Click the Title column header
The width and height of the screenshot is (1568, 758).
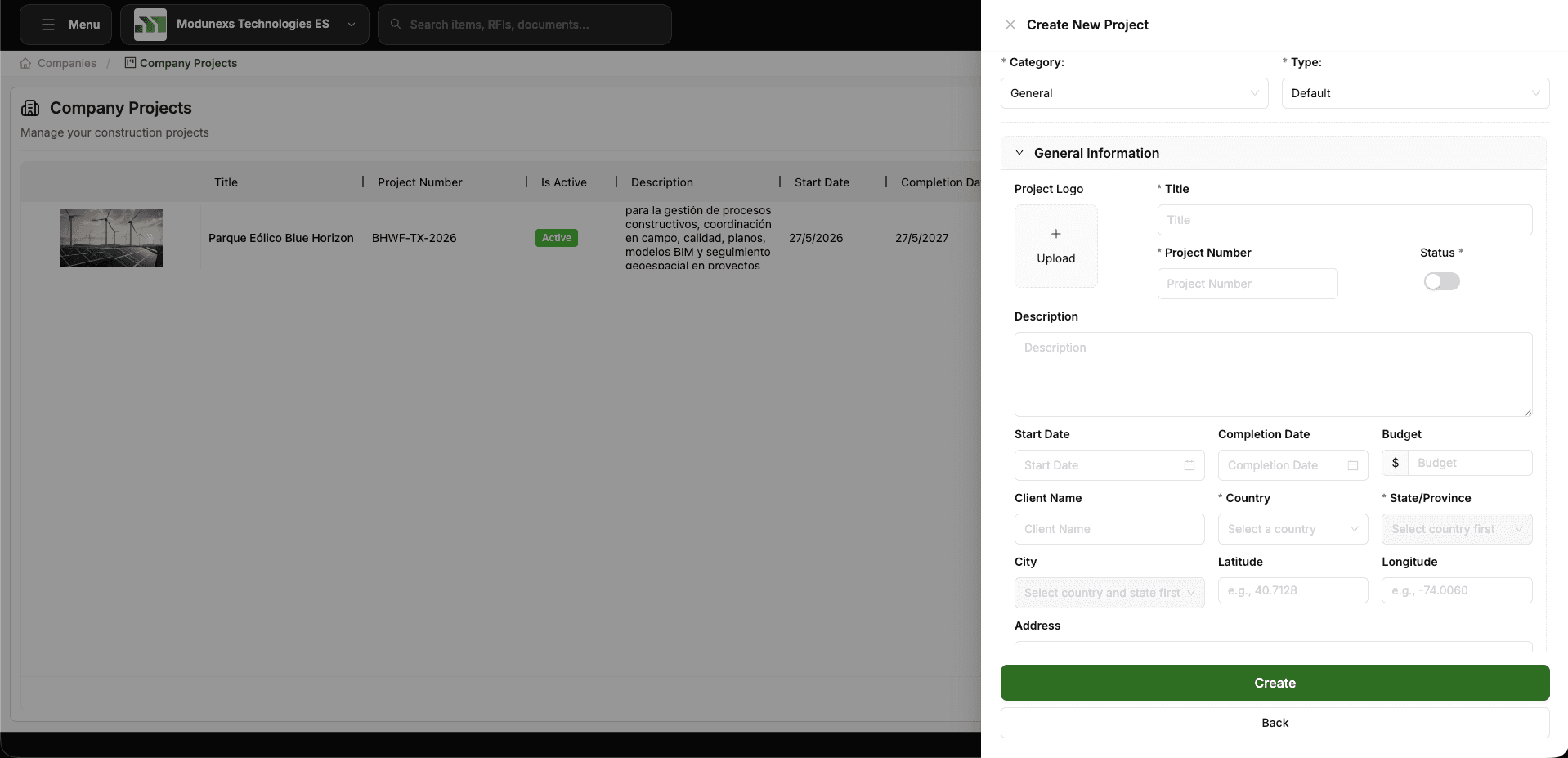tap(226, 182)
